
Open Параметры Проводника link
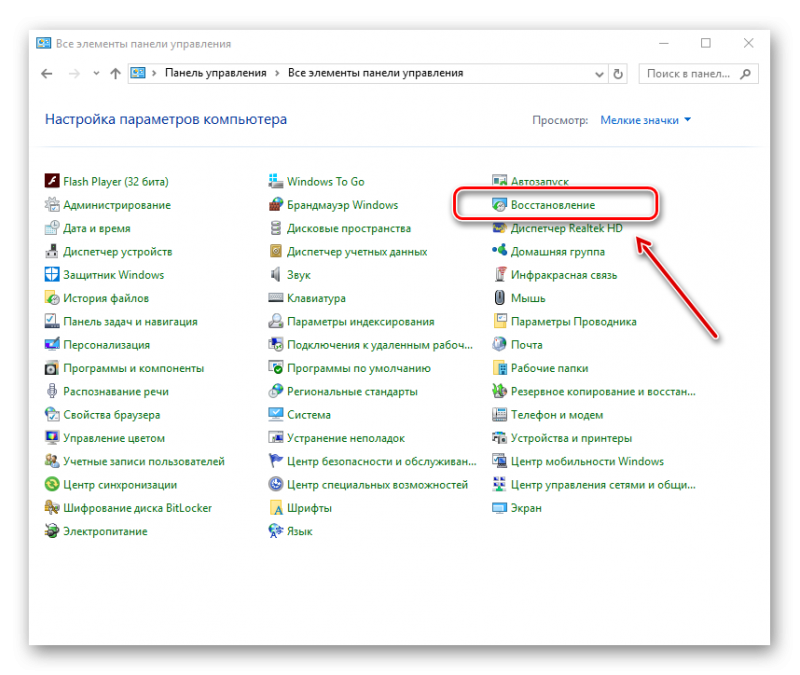[x=573, y=321]
